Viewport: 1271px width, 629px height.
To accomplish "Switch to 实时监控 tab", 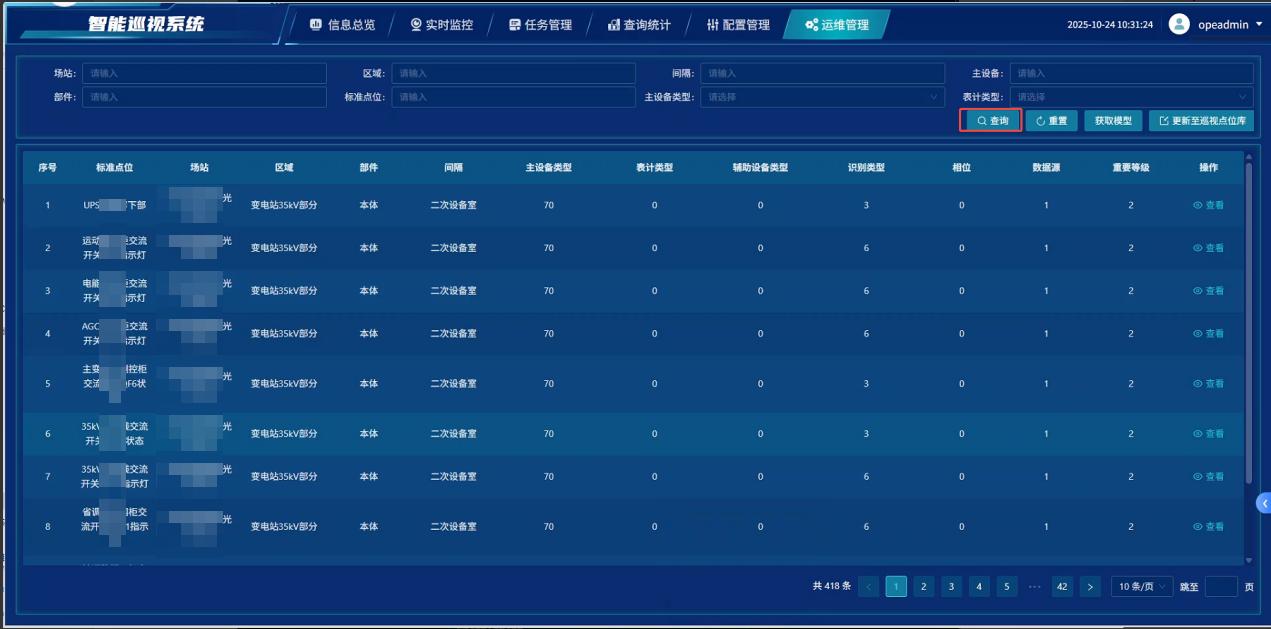I will pos(441,25).
